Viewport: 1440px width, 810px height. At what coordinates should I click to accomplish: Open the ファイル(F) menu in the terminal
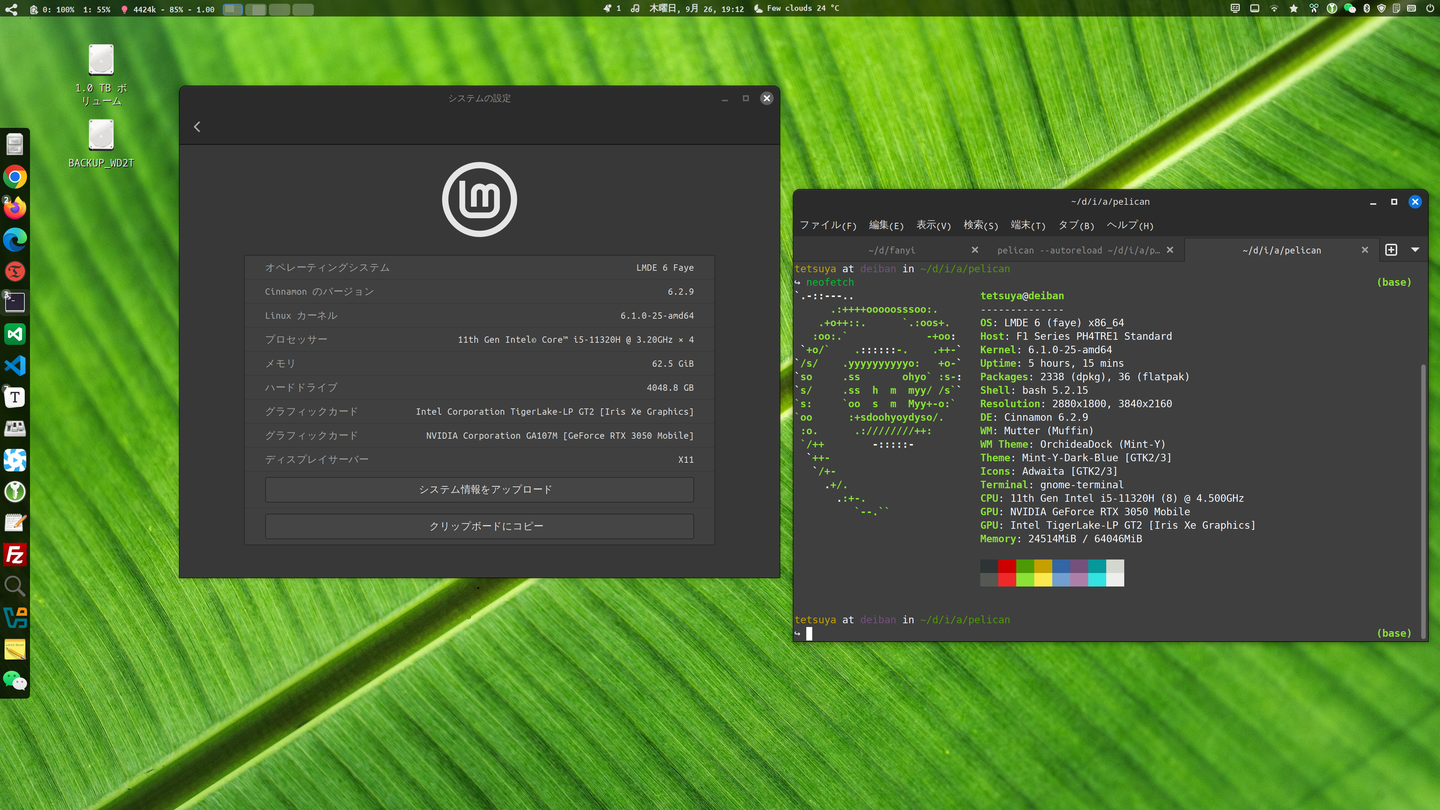(827, 225)
